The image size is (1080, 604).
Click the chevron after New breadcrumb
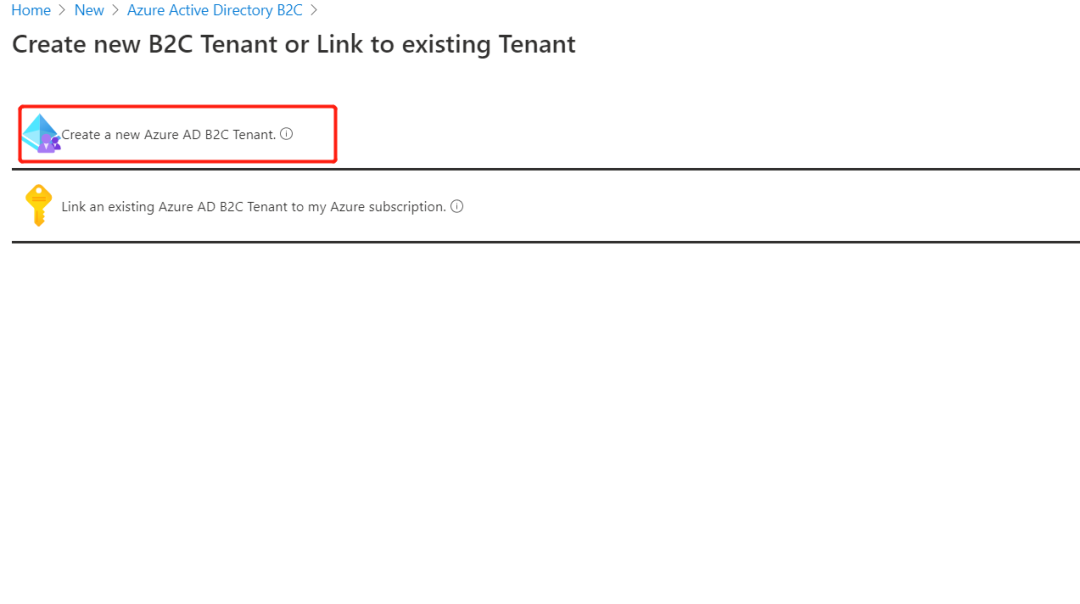point(115,11)
